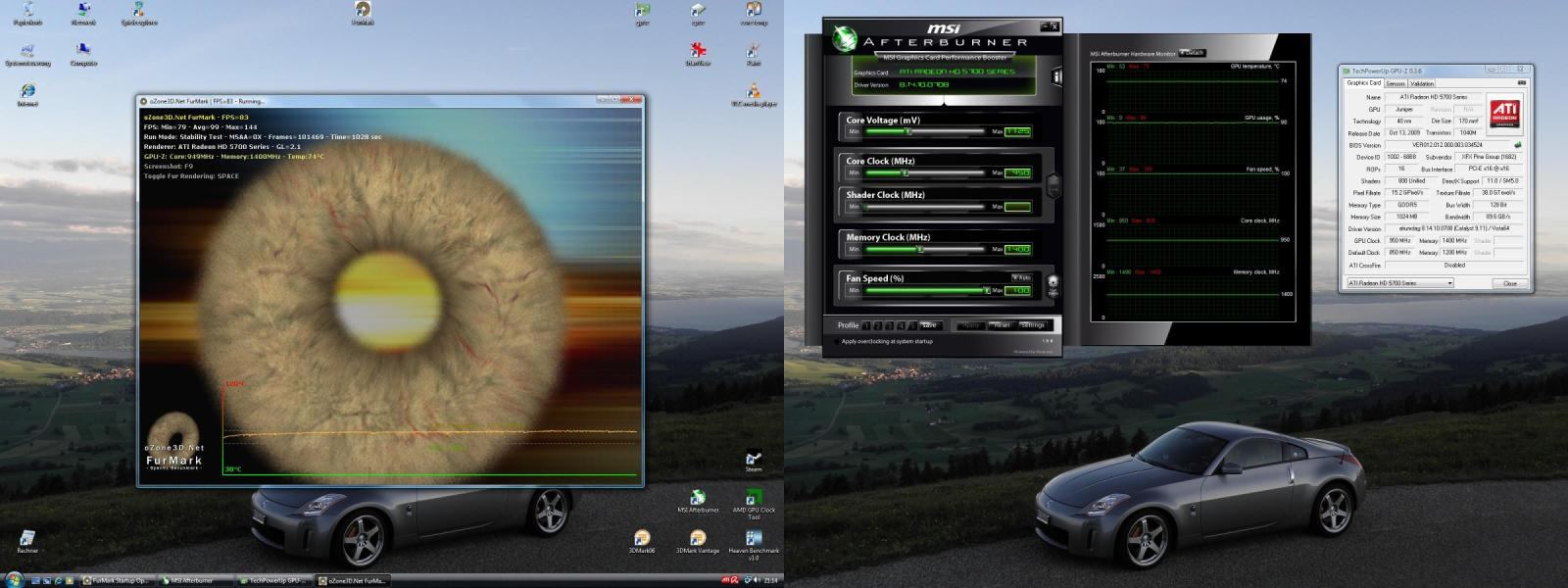This screenshot has height=588, width=1568.
Task: Open the MSI Afterburner desktop shortcut
Action: [698, 501]
